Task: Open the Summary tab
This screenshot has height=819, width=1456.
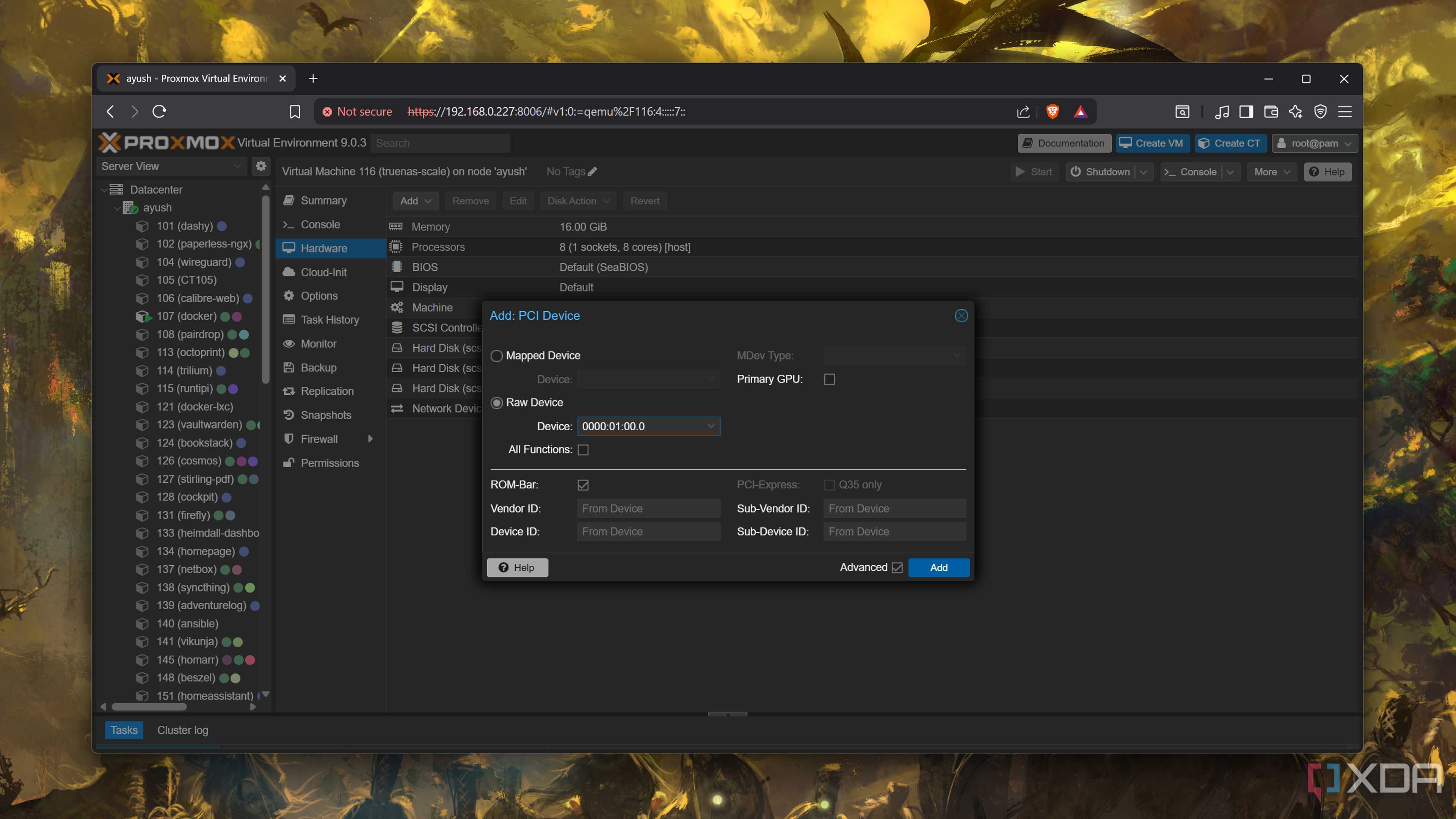Action: pyautogui.click(x=323, y=201)
